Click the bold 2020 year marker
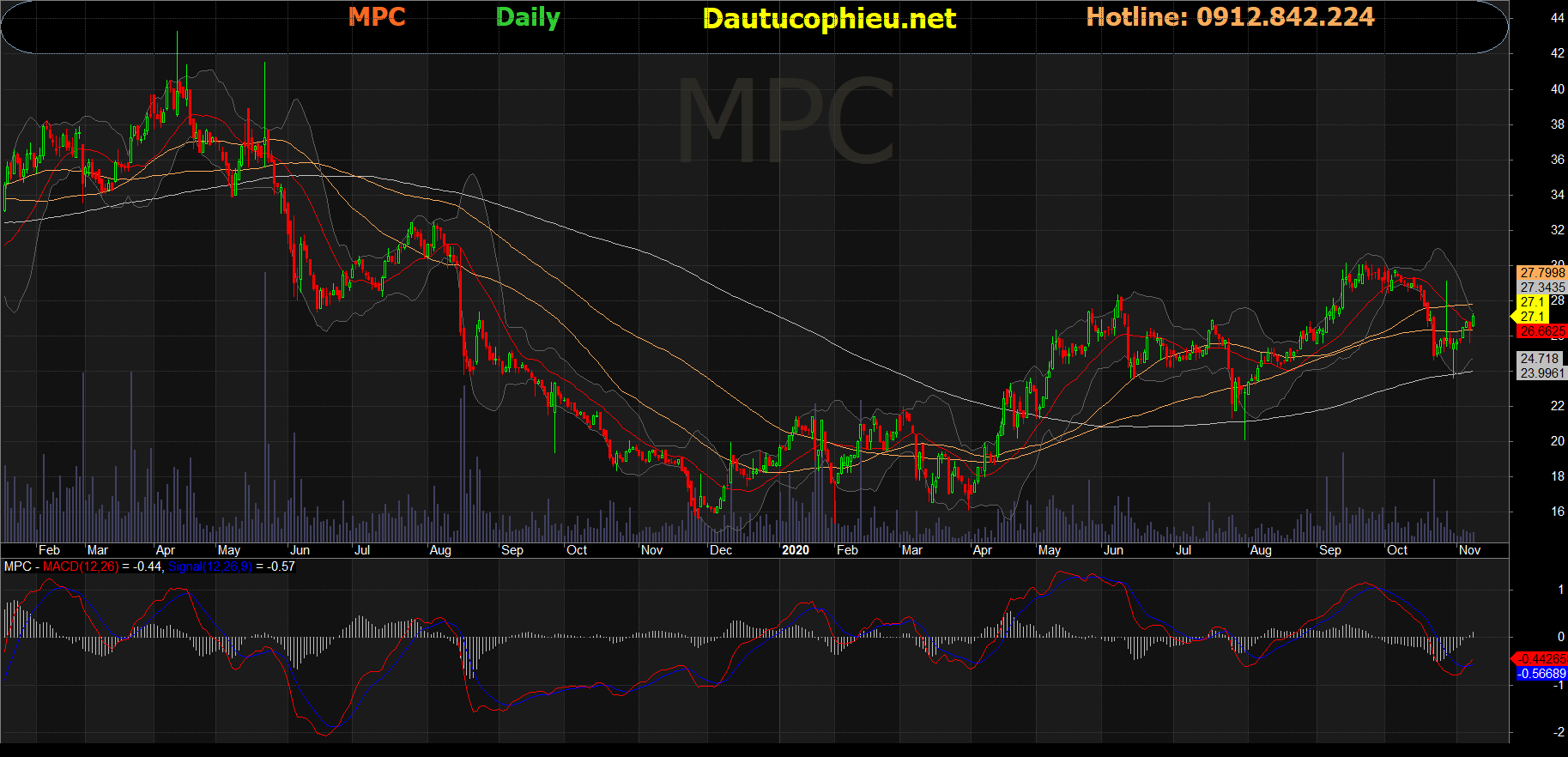 tap(796, 550)
